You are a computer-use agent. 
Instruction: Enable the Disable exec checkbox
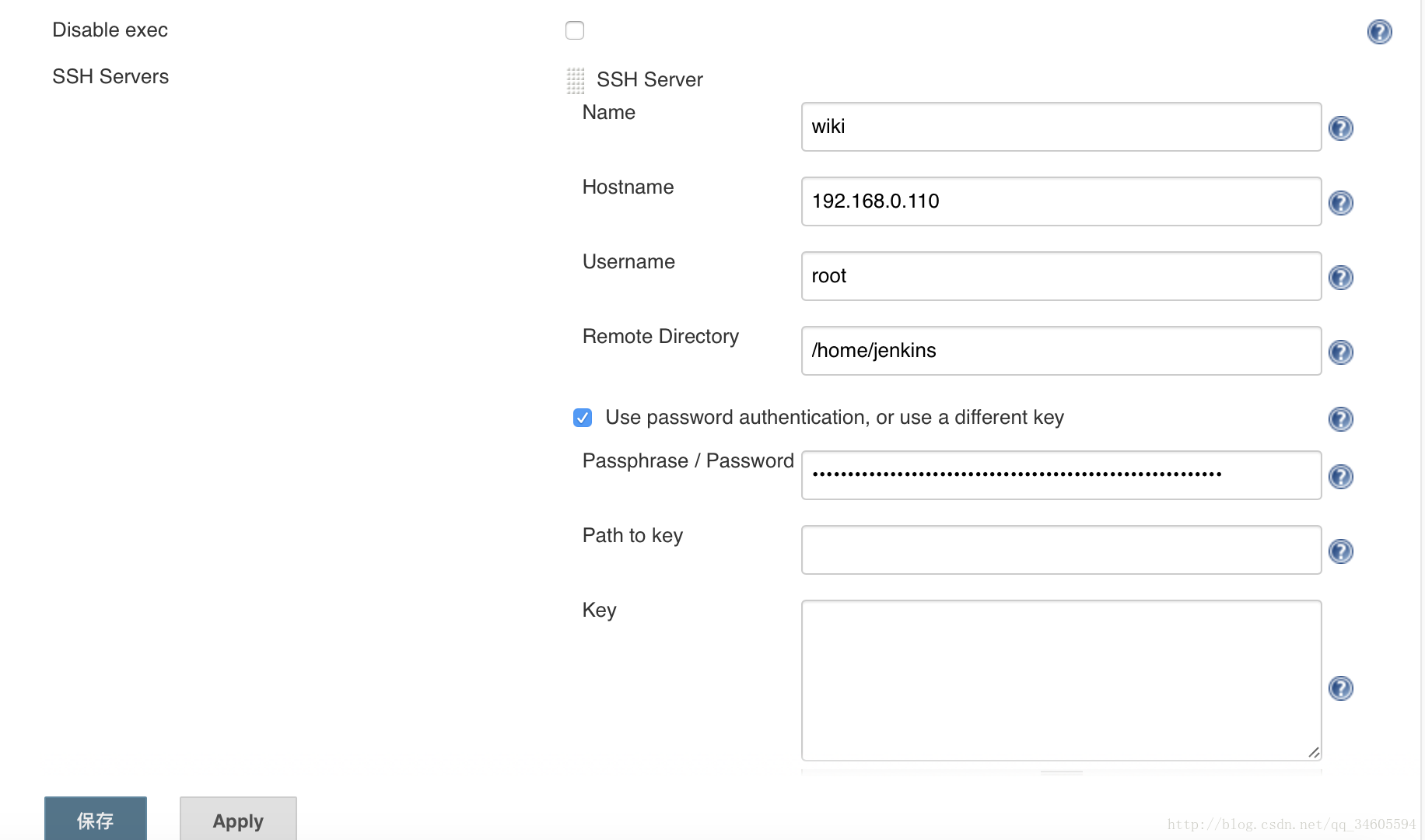tap(575, 30)
